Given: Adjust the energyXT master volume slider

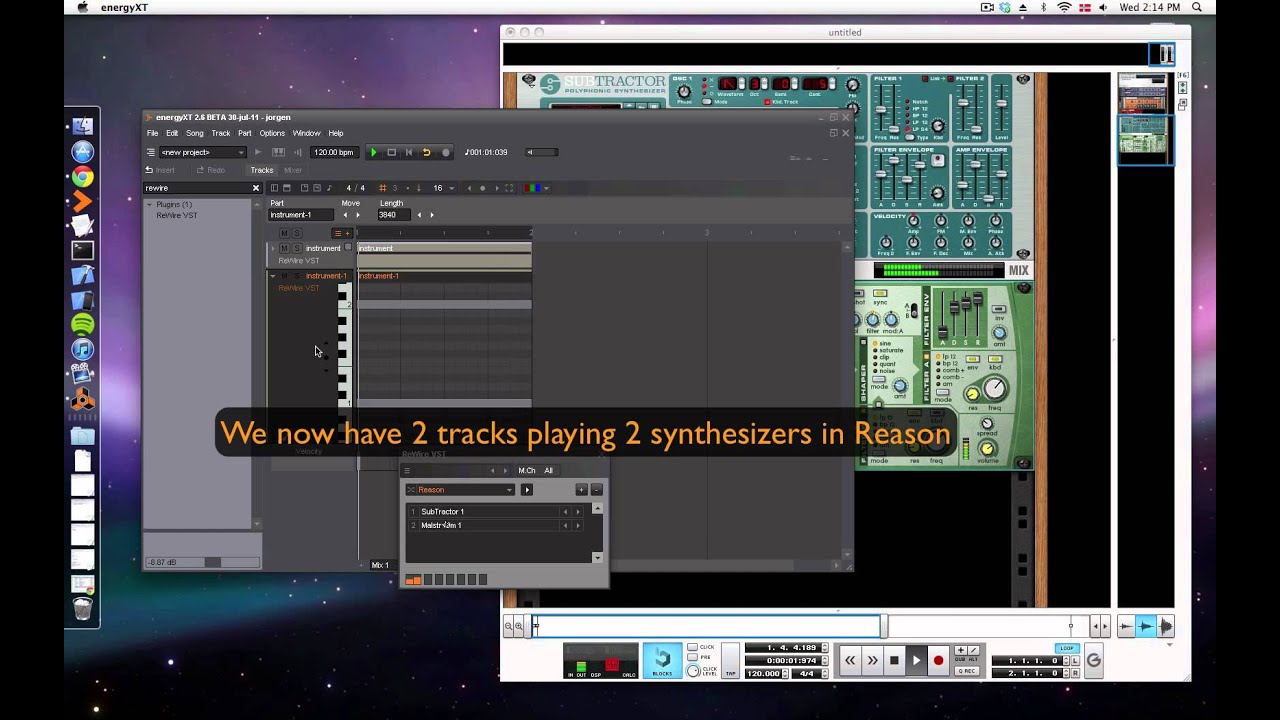Looking at the screenshot, I should point(542,152).
